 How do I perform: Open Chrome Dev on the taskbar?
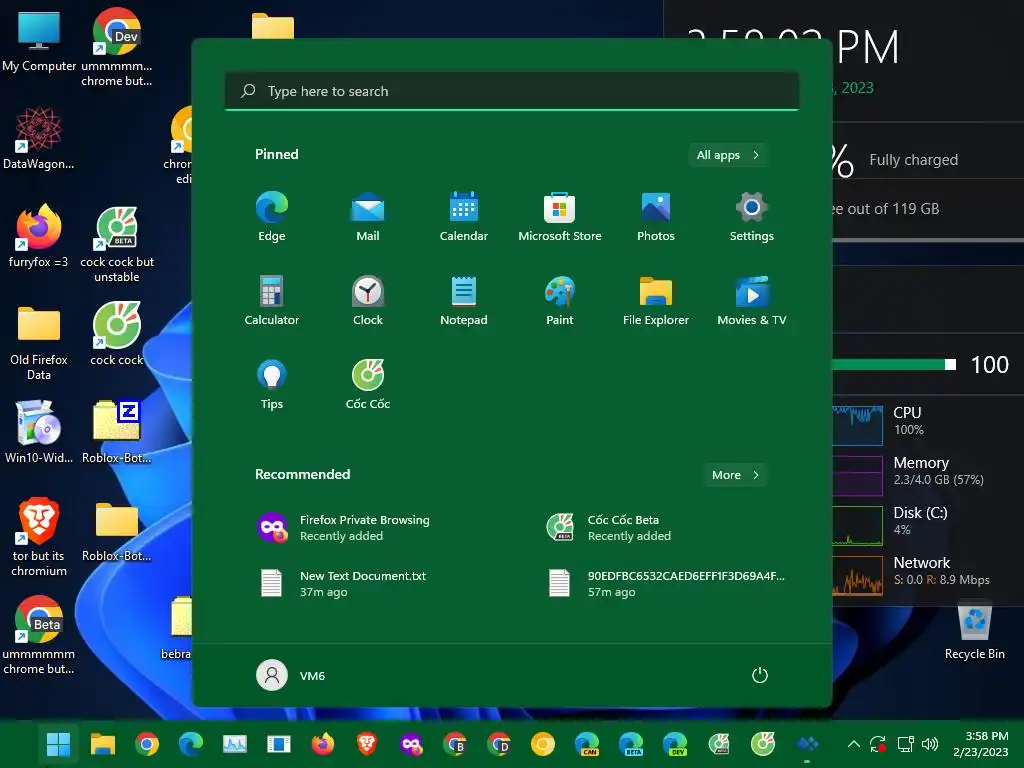499,744
